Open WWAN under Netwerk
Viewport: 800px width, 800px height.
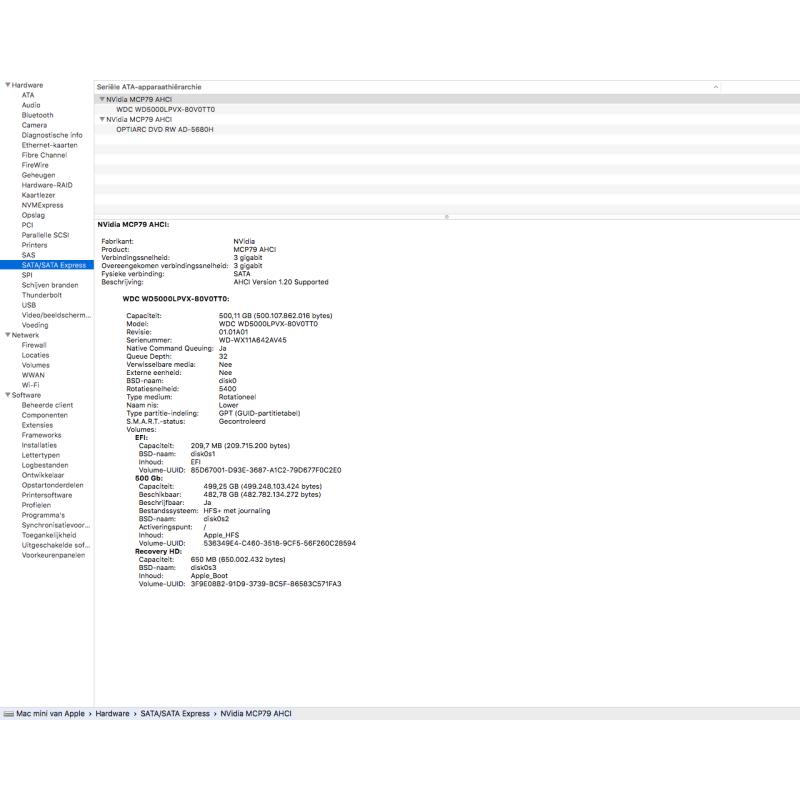33,375
